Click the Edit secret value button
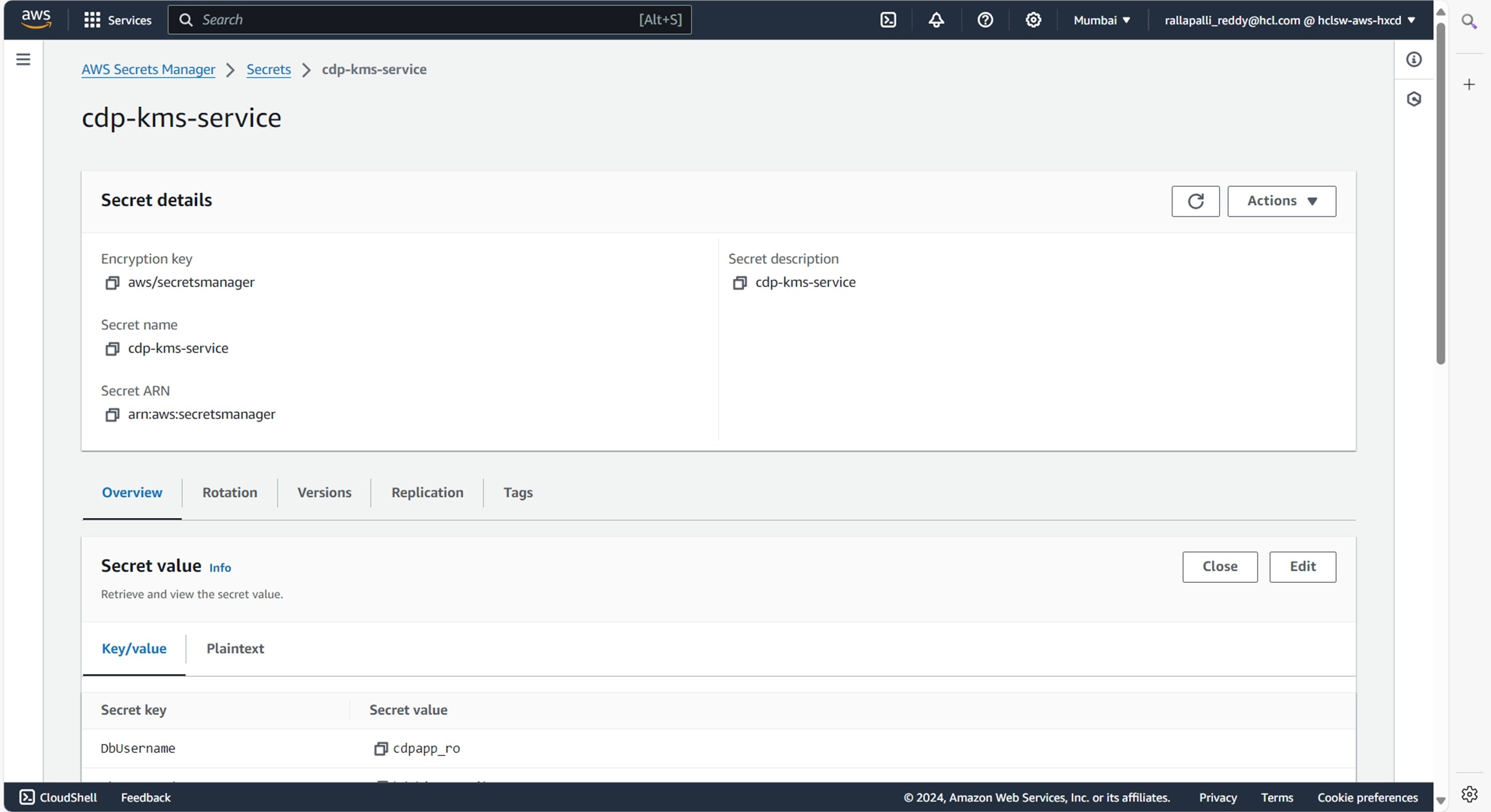Image resolution: width=1491 pixels, height=812 pixels. pyautogui.click(x=1302, y=567)
